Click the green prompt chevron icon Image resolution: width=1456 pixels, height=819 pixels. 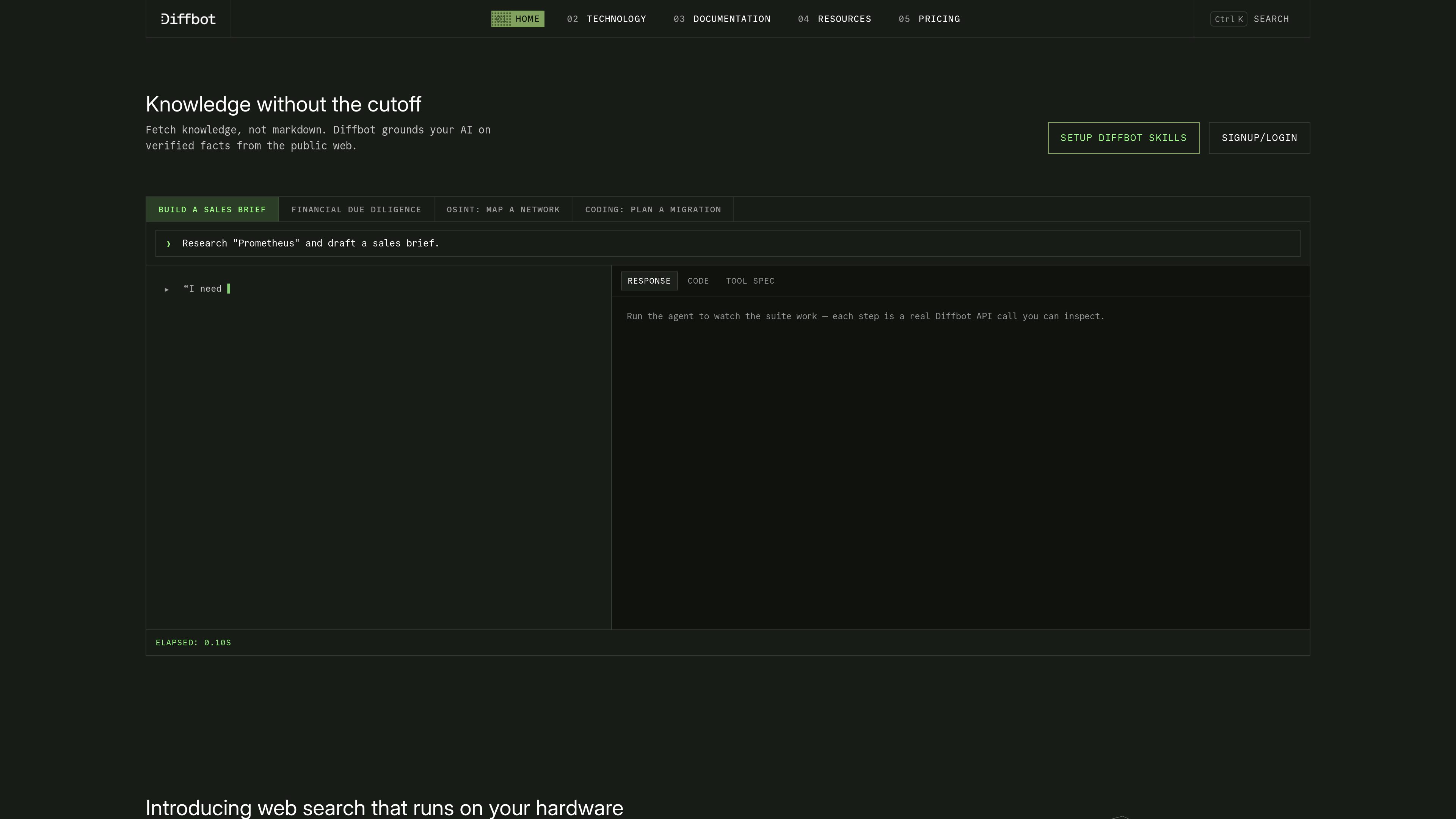click(168, 244)
